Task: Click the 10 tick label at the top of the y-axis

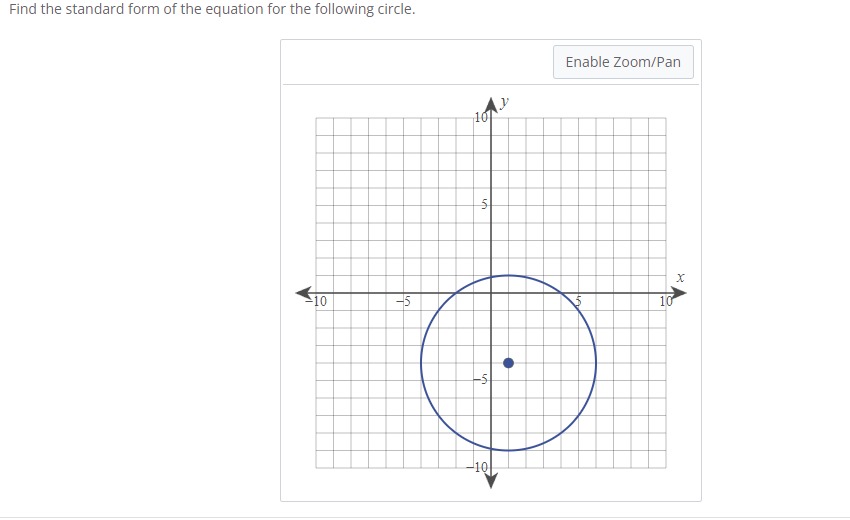Action: point(481,117)
